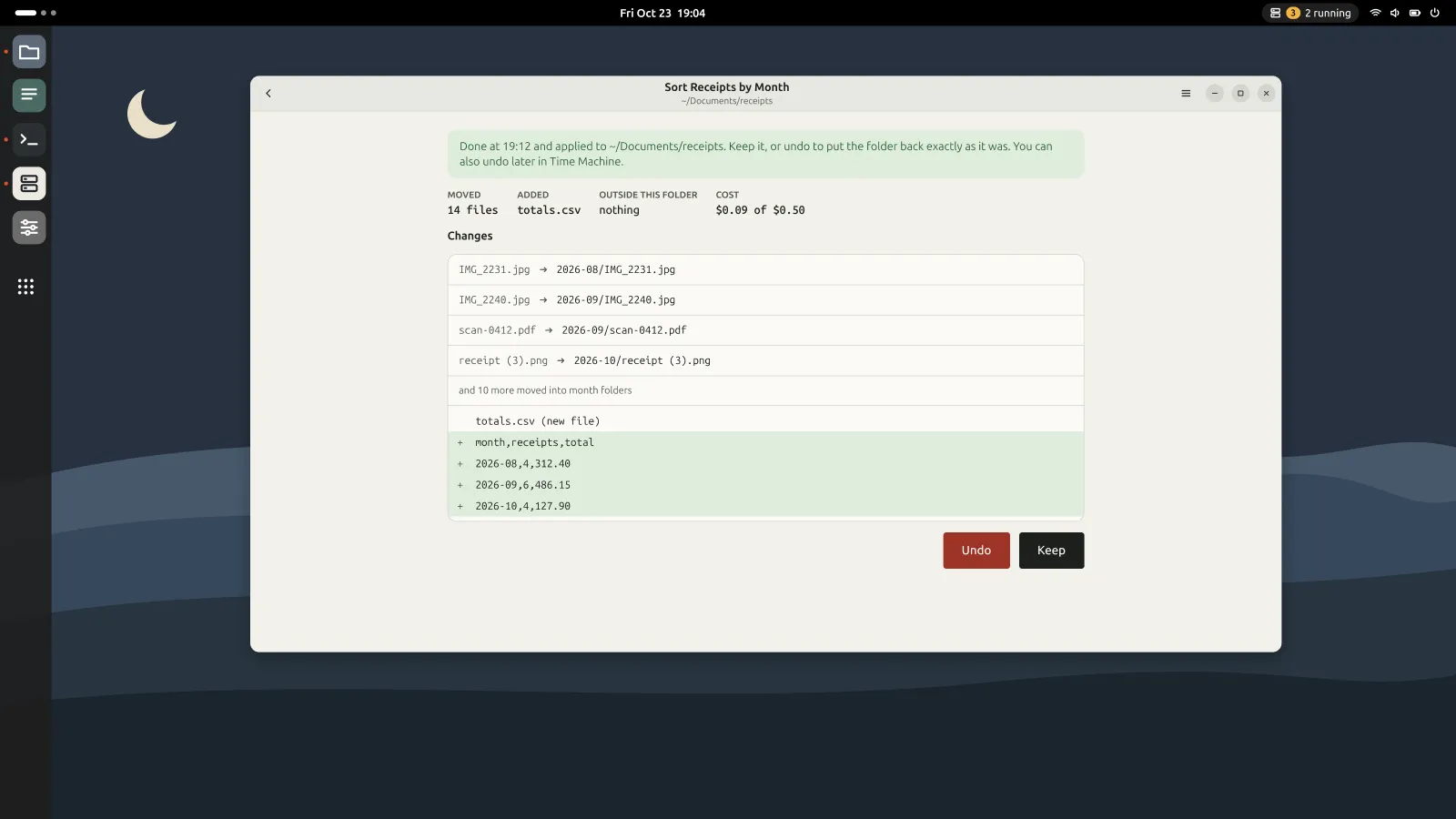The width and height of the screenshot is (1456, 819).
Task: Click the '14 files' moved count
Action: click(472, 210)
